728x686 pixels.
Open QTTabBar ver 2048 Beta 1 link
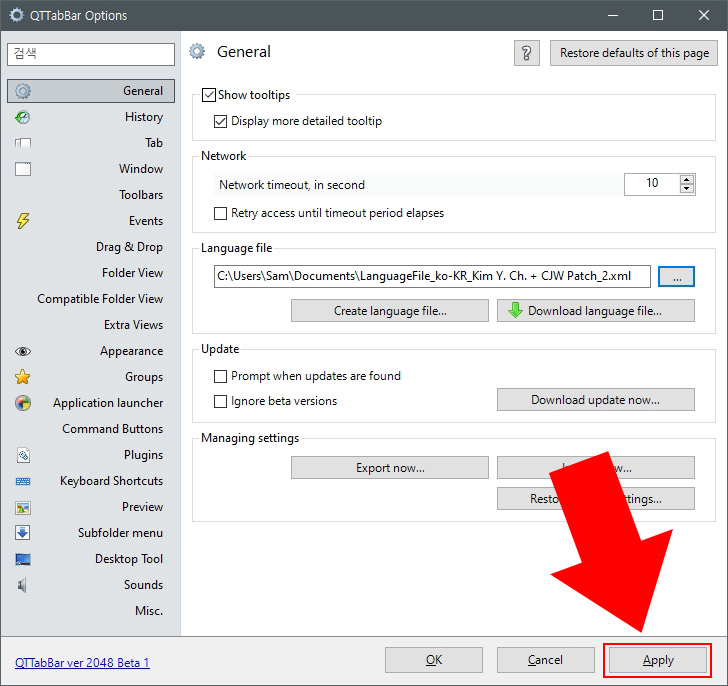[82, 663]
